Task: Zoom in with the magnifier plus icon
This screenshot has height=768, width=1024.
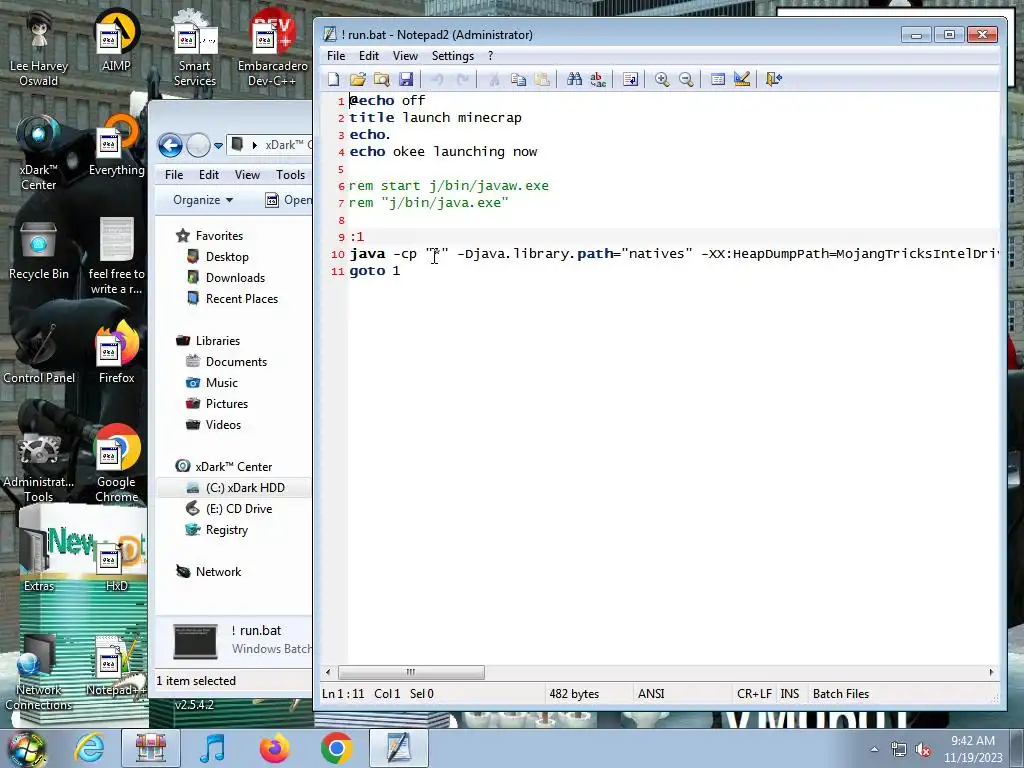Action: point(662,79)
